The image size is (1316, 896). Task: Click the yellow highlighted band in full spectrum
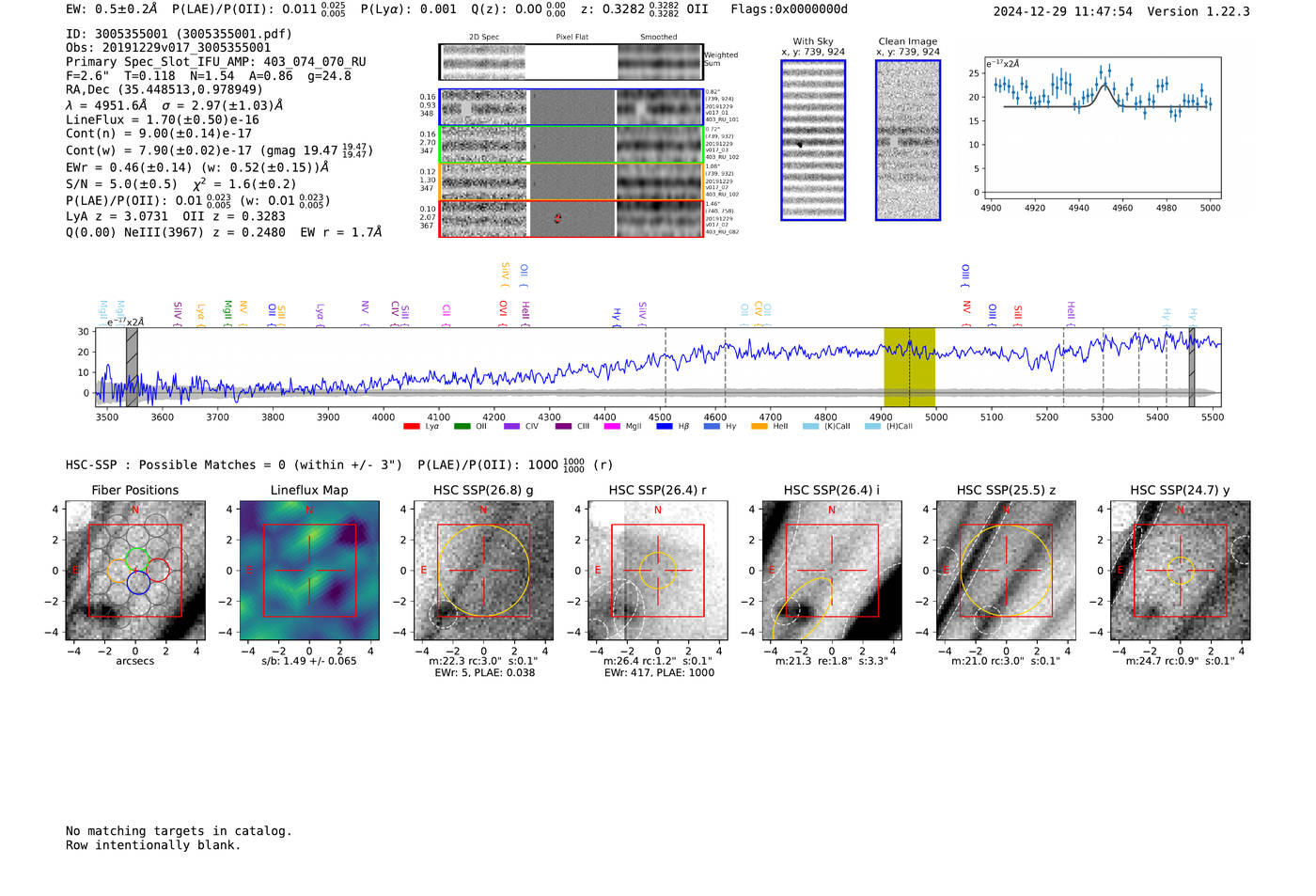coord(909,367)
